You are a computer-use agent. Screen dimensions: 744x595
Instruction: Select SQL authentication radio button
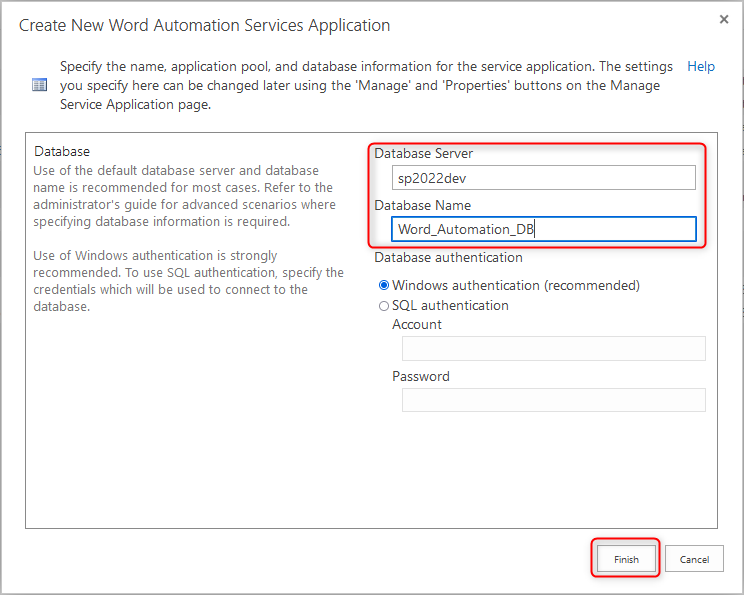point(384,306)
